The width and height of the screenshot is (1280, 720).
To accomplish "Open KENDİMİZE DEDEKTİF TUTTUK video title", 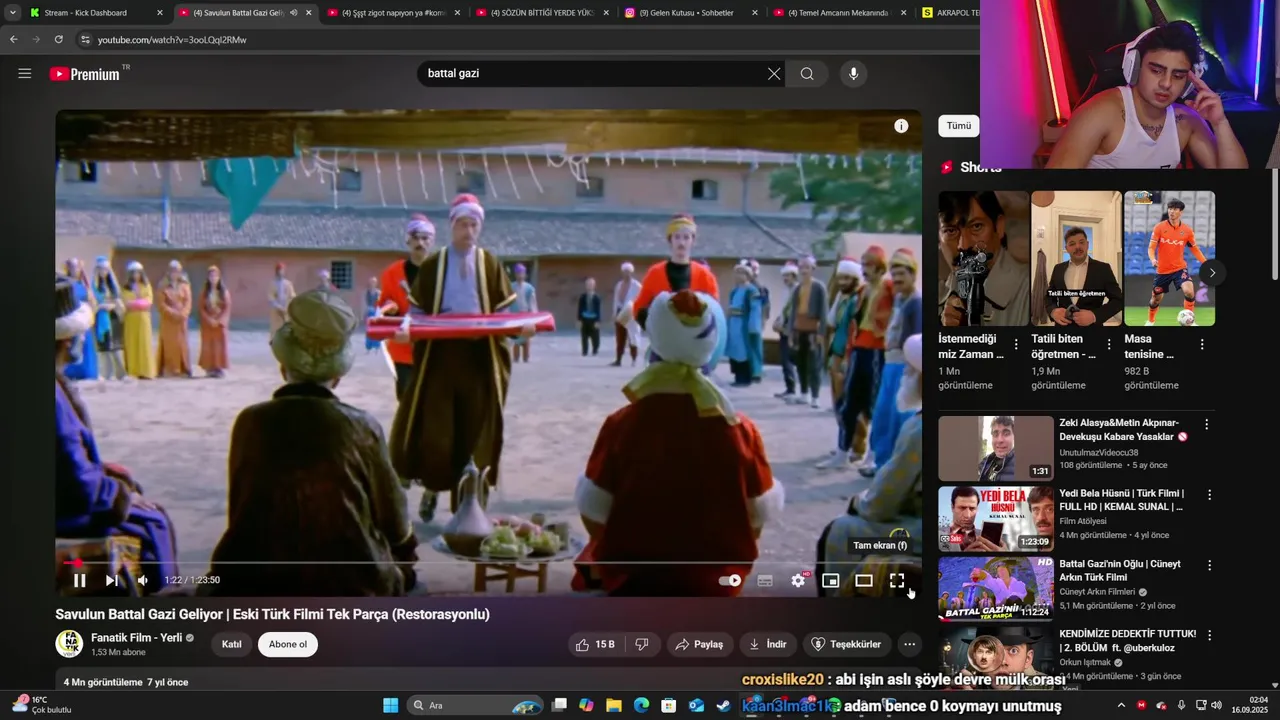I will [x=1127, y=641].
